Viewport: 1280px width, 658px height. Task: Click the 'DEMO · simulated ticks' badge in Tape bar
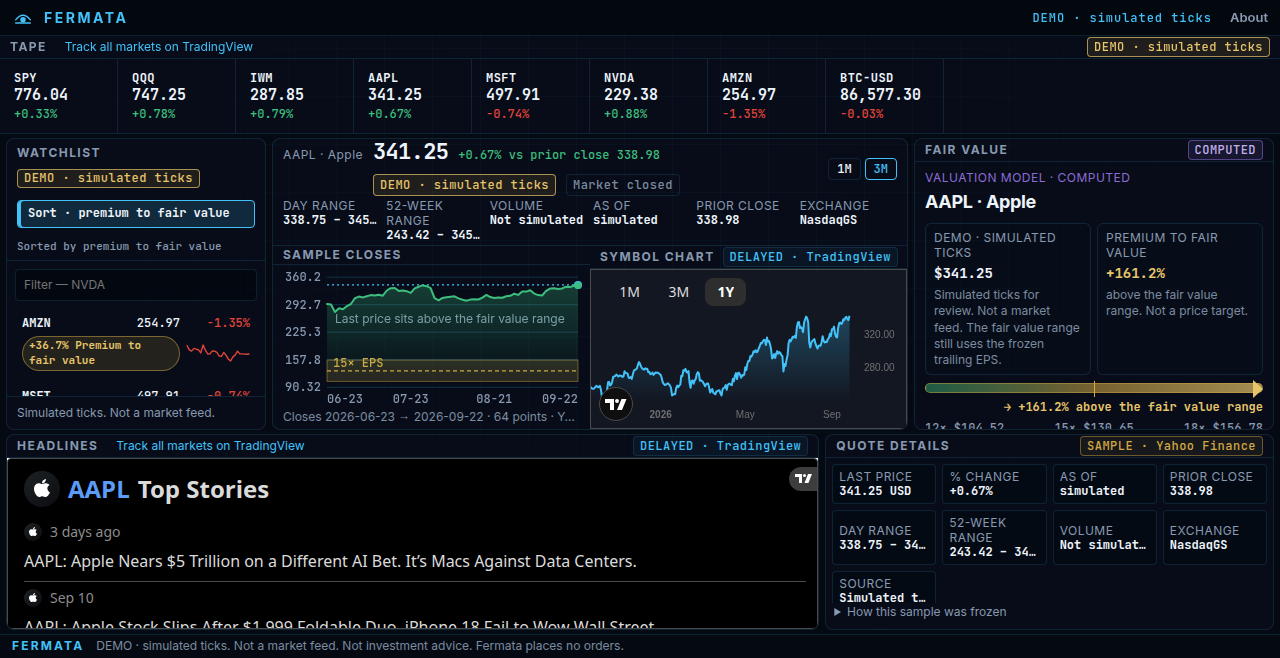1178,47
